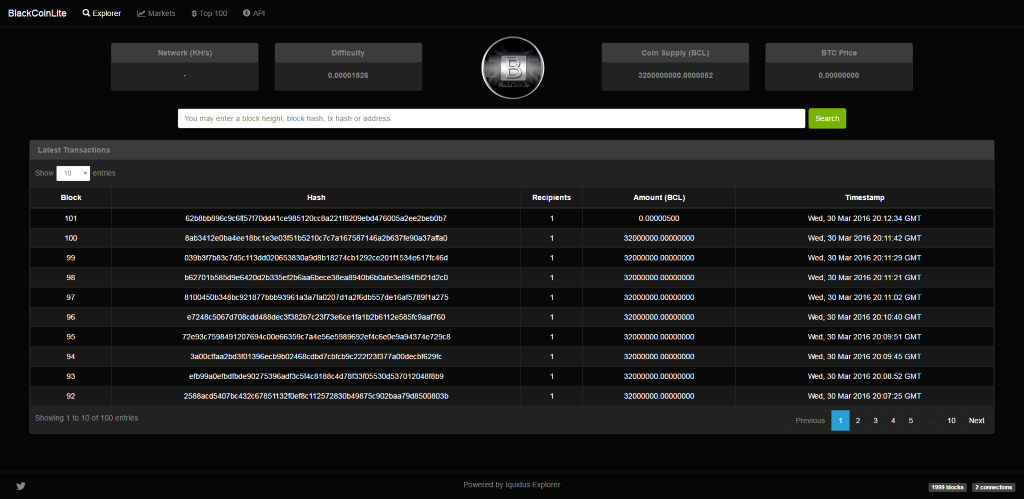This screenshot has height=499, width=1024.
Task: Select pagination page 1
Action: (x=840, y=421)
